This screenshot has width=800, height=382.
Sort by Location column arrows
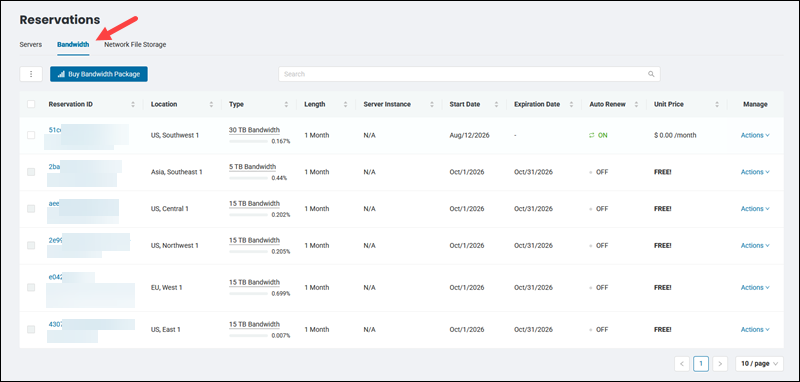click(x=211, y=104)
